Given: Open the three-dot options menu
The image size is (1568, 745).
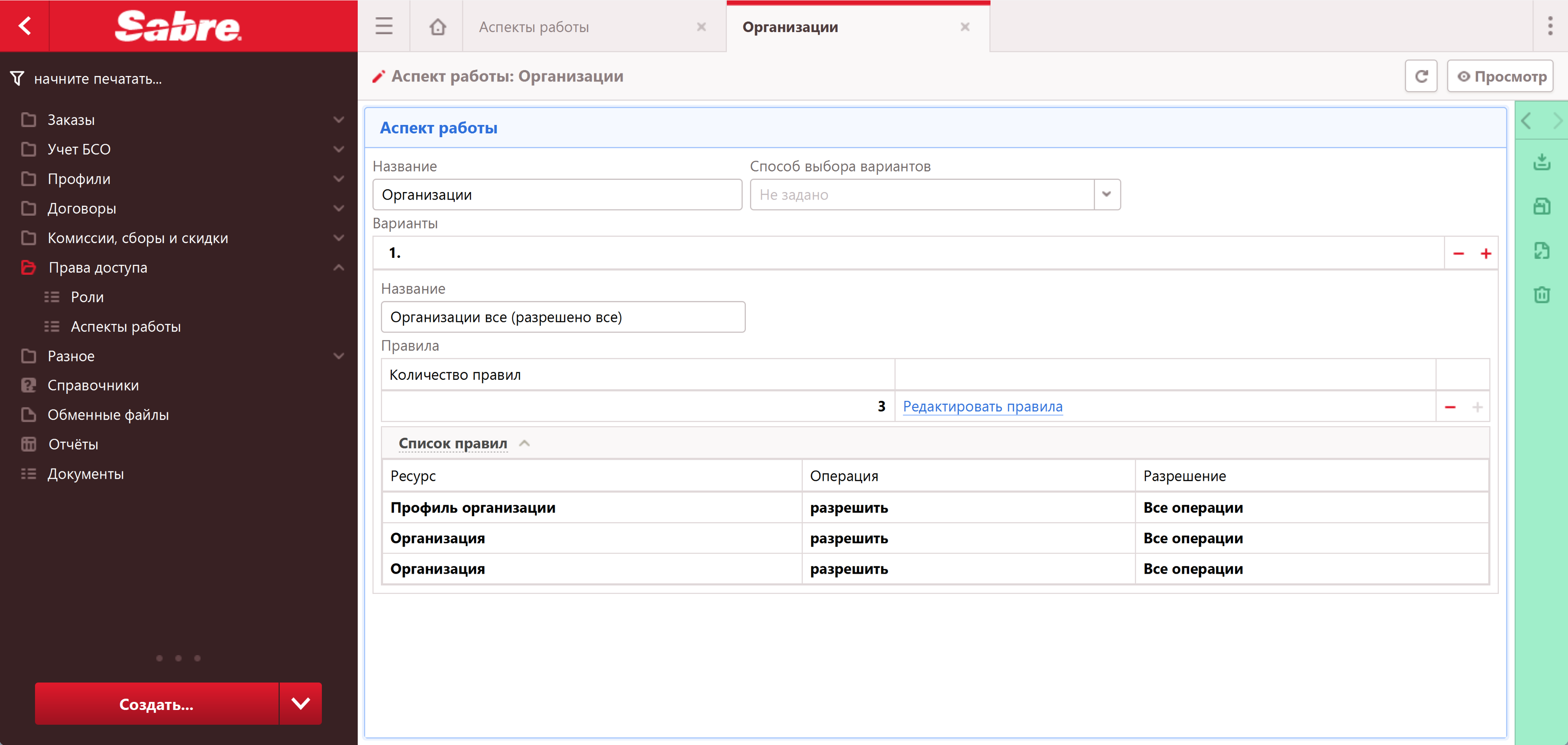Looking at the screenshot, I should point(1550,26).
